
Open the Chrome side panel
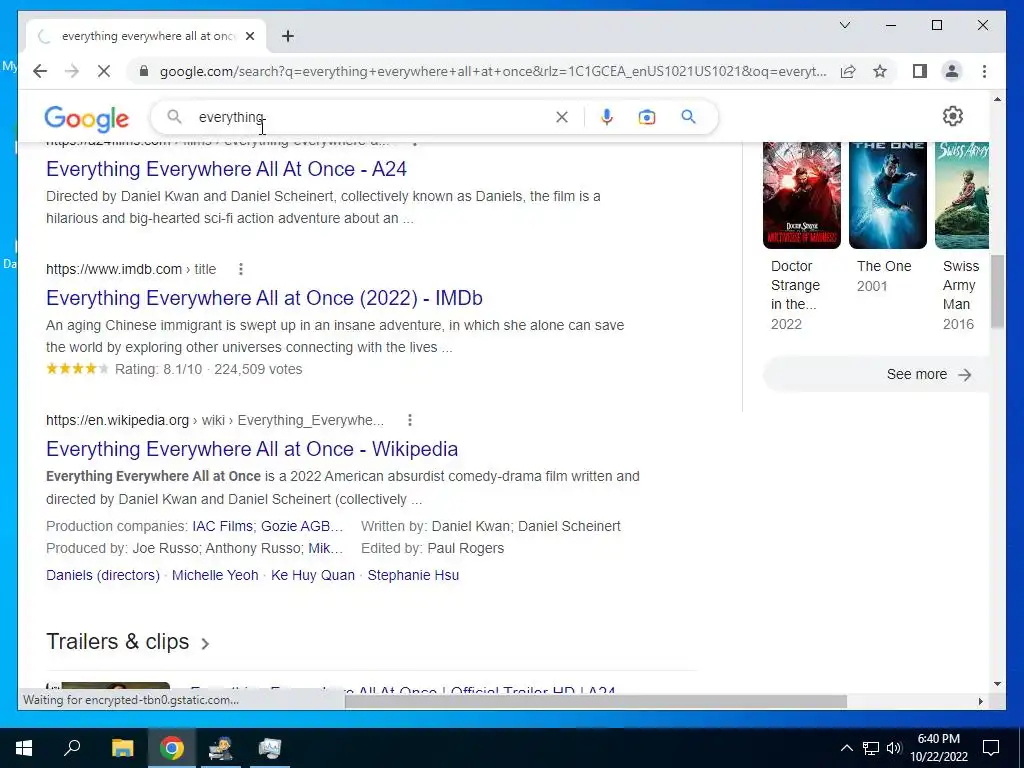pyautogui.click(x=920, y=71)
